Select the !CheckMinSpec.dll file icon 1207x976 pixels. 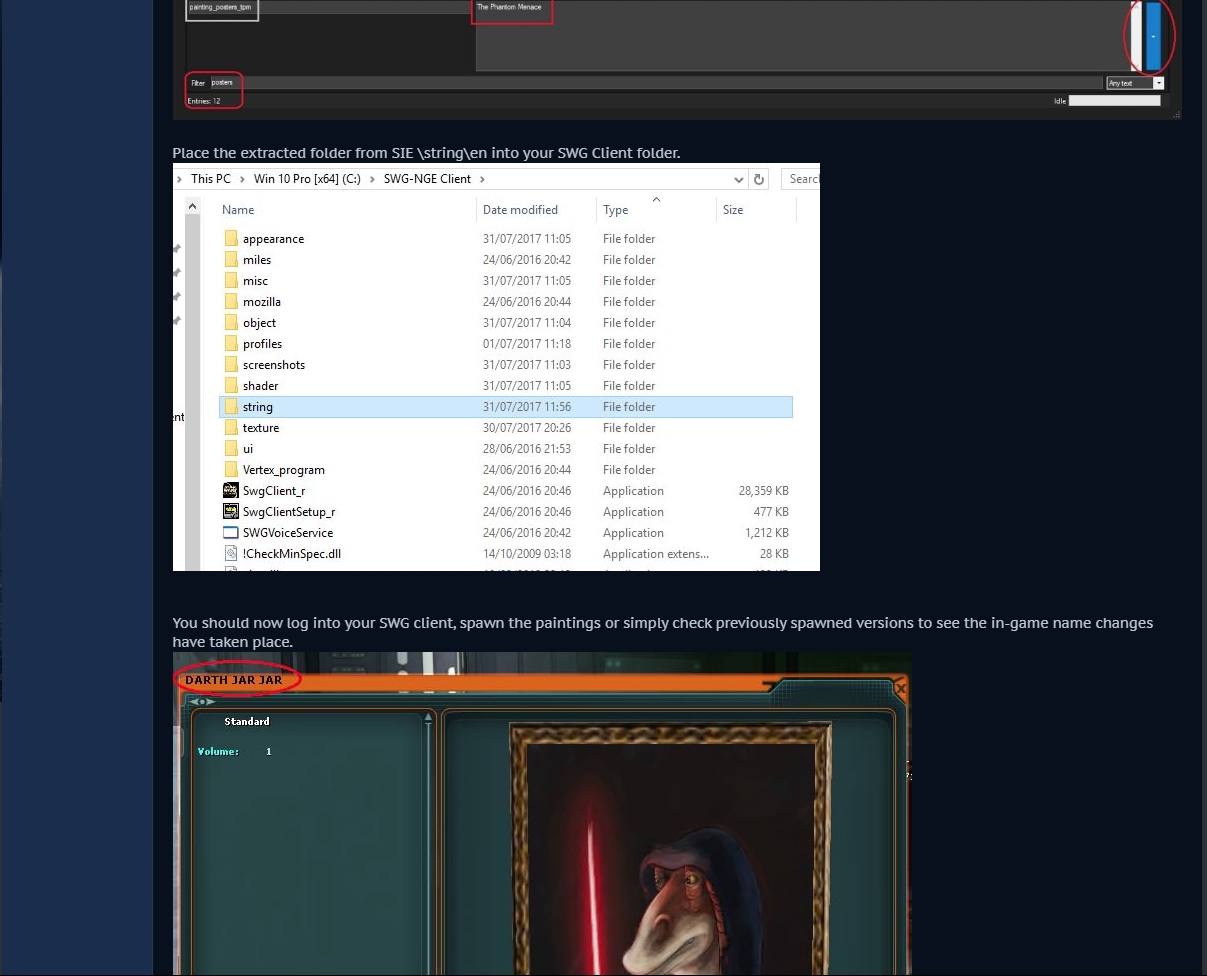(231, 554)
